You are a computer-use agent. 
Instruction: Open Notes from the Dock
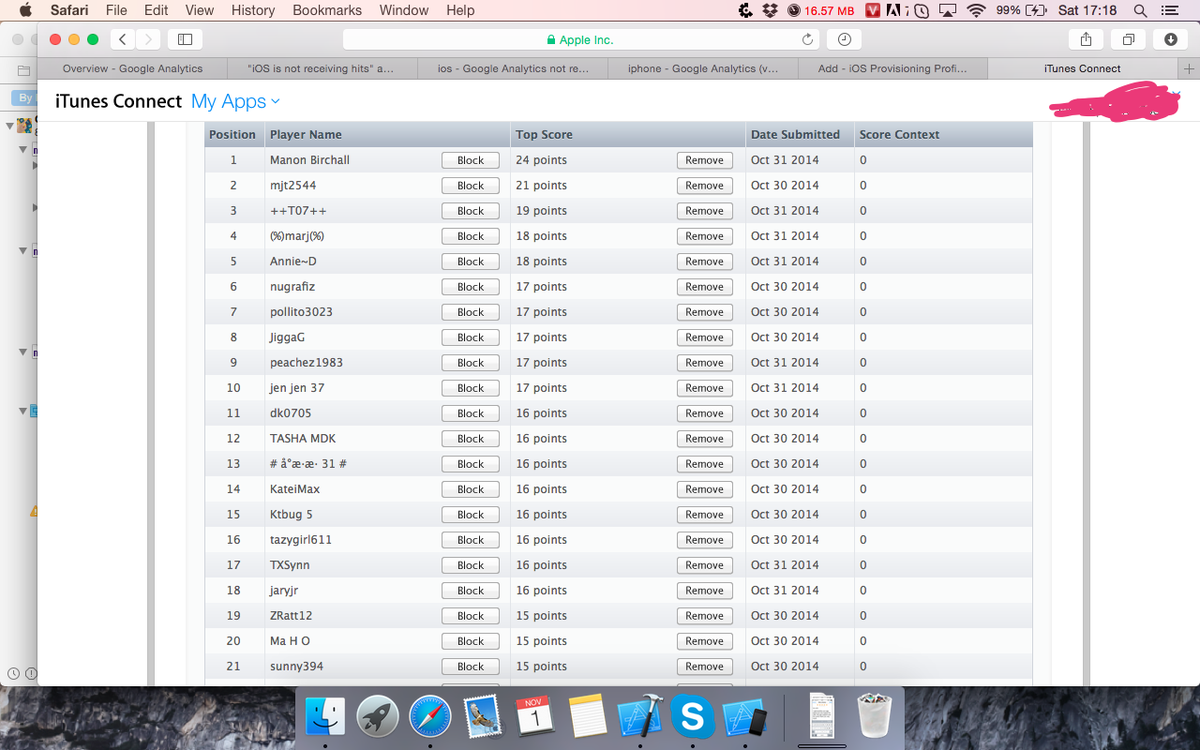click(589, 716)
